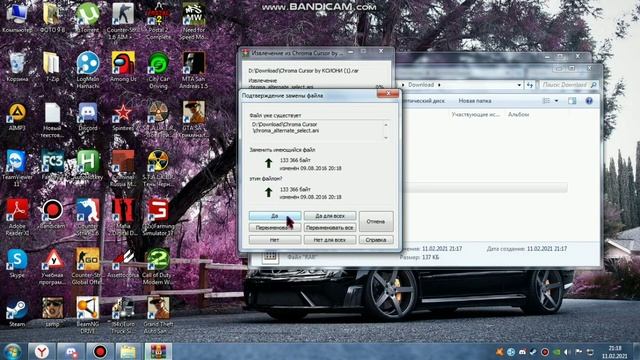Launch Counter-Strike 1.6 AIM desktop shortcut
Image resolution: width=640 pixels, height=360 pixels.
[x=123, y=21]
